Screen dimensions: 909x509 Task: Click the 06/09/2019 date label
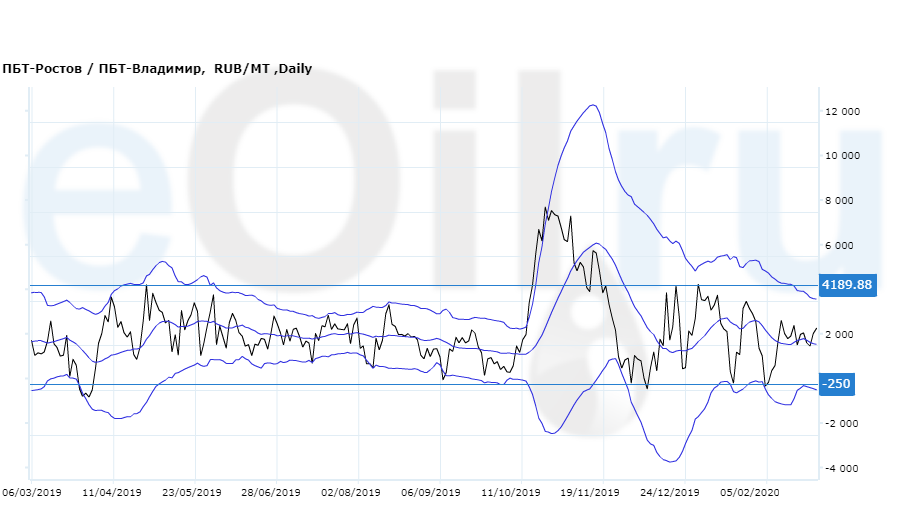point(431,492)
